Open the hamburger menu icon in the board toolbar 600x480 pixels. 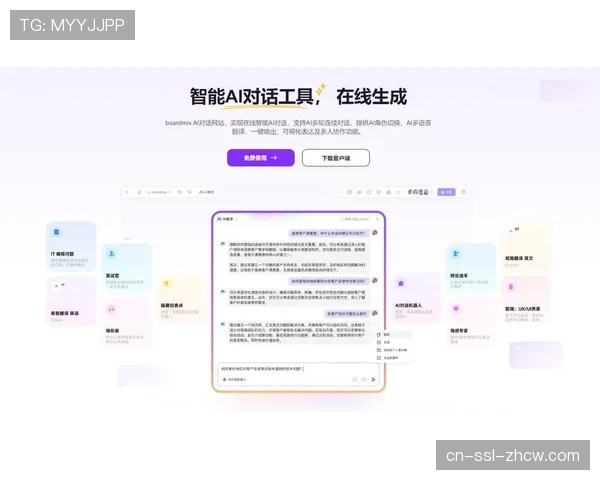(x=139, y=192)
